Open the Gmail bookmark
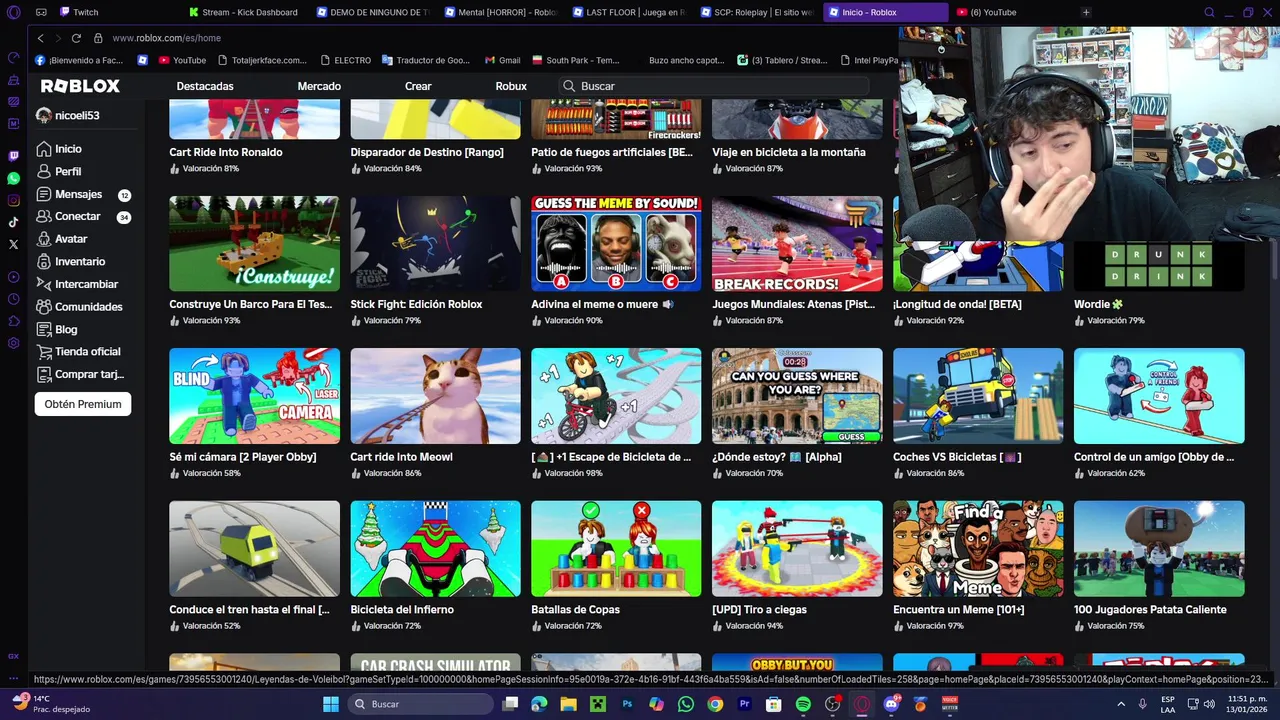The width and height of the screenshot is (1280, 720). point(503,60)
